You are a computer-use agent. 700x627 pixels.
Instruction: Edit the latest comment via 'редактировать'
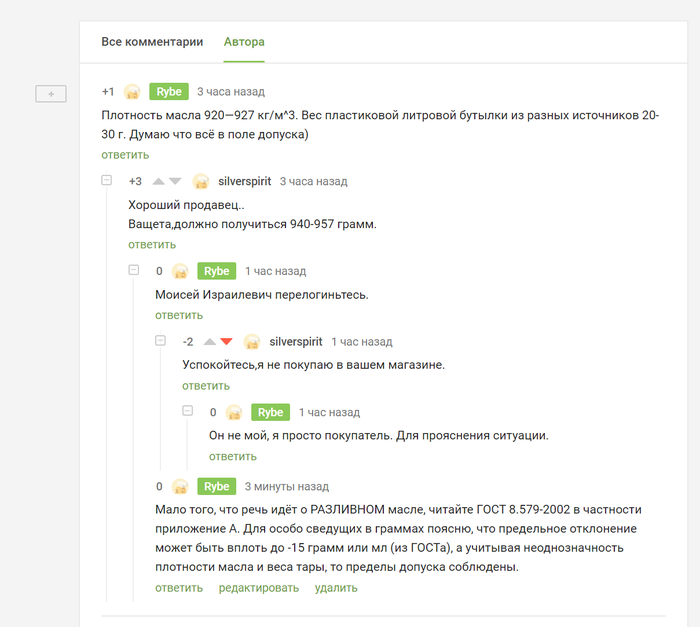point(258,588)
